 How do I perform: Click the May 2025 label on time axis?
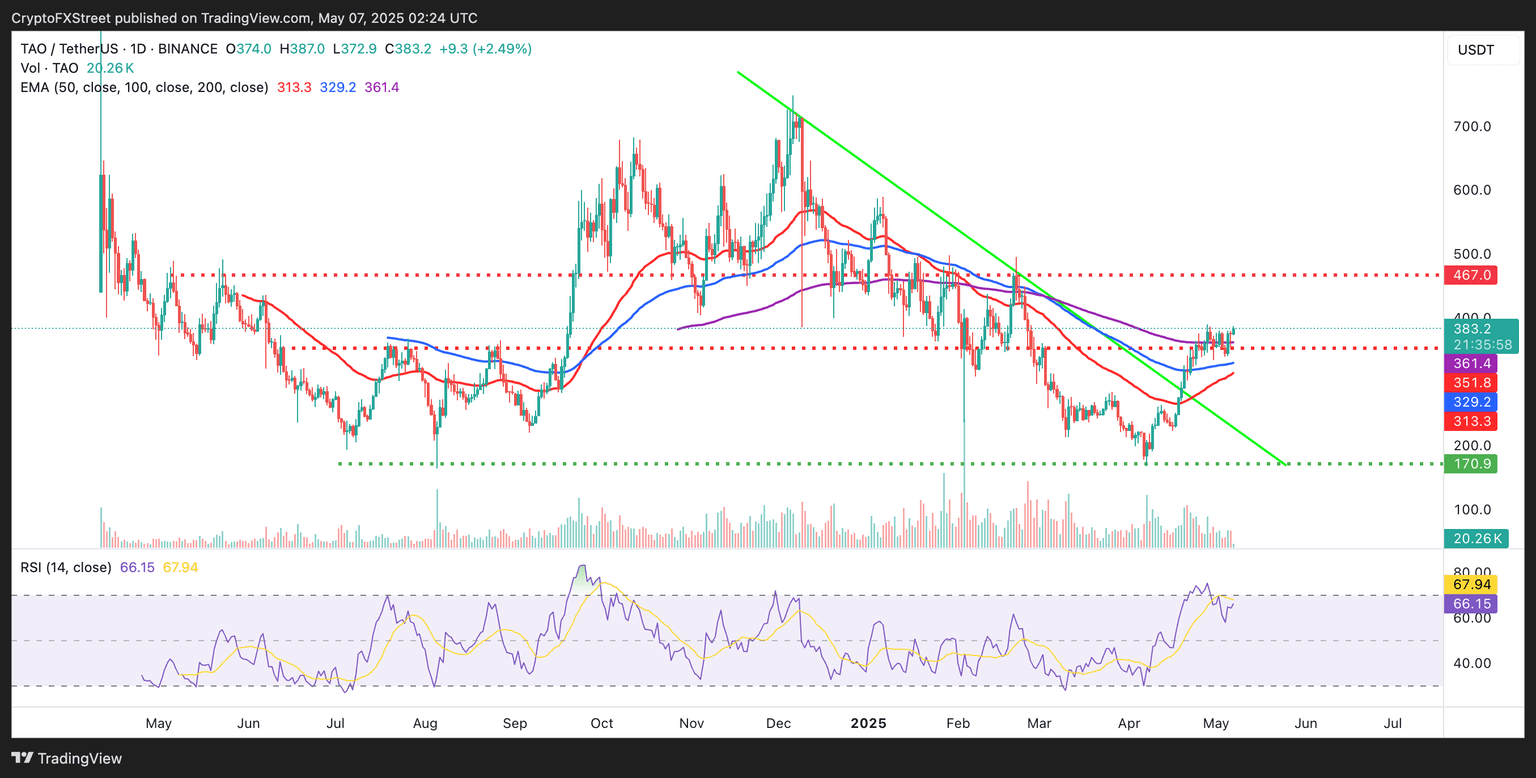pos(1216,722)
